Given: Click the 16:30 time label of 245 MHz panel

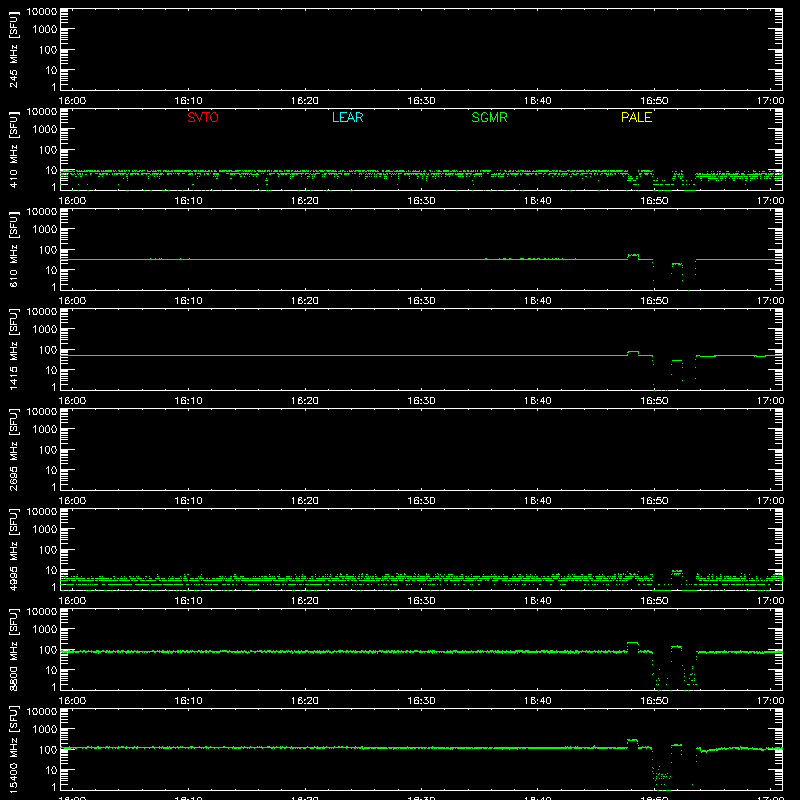Looking at the screenshot, I should pyautogui.click(x=421, y=101).
